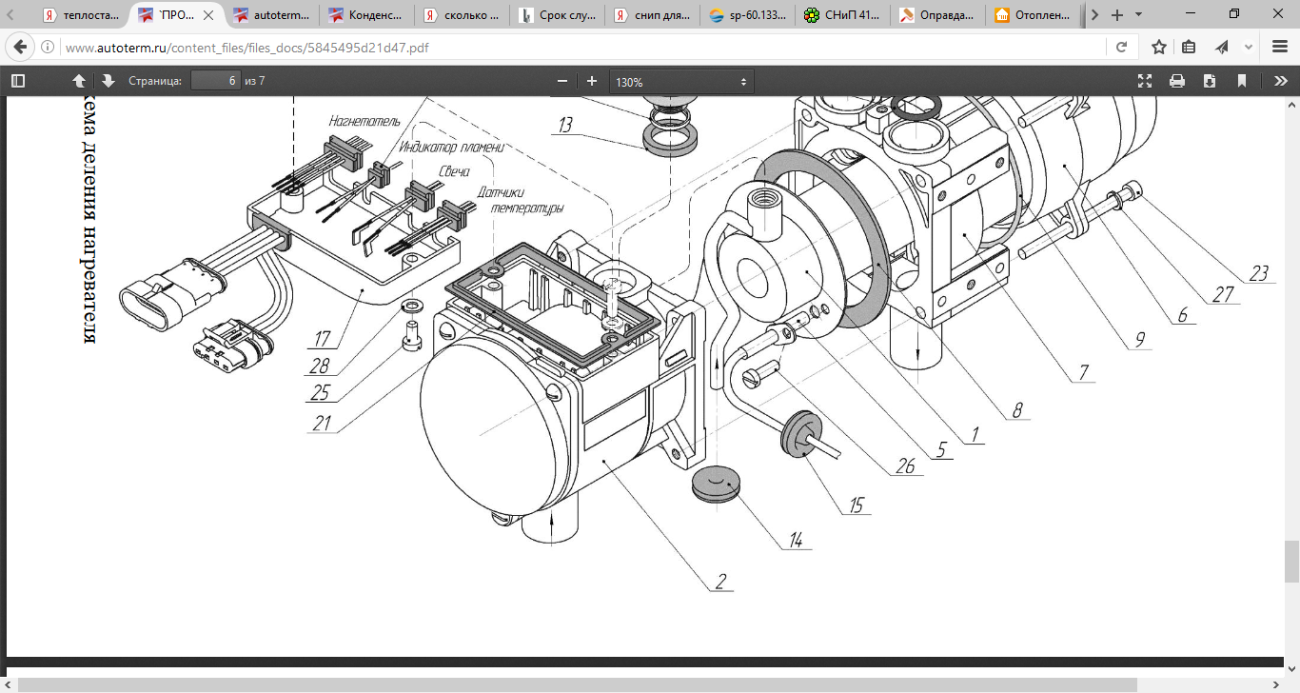Open the 'Срок слу...' tab
Viewport: 1300px width, 693px height.
tap(558, 15)
